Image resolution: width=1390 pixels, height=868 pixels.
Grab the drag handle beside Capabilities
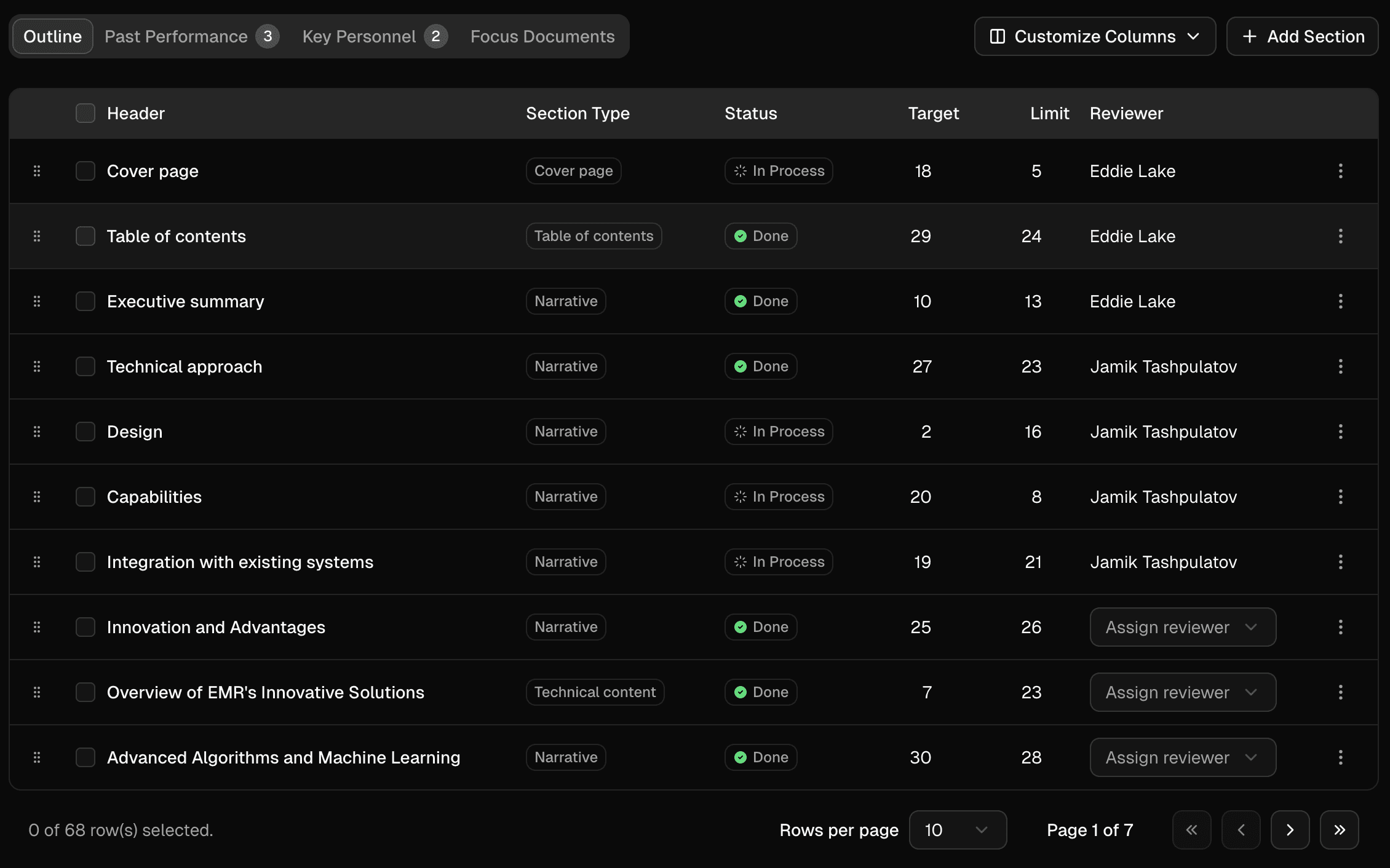tap(37, 497)
